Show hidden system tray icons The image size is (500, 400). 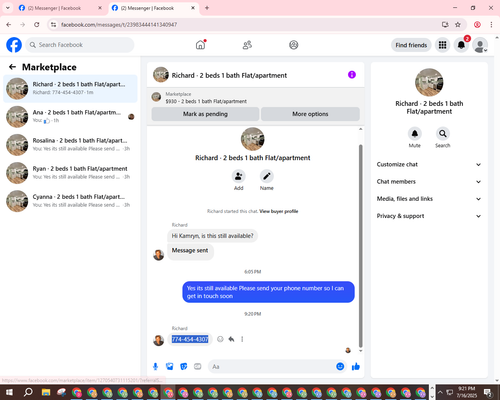point(440,392)
